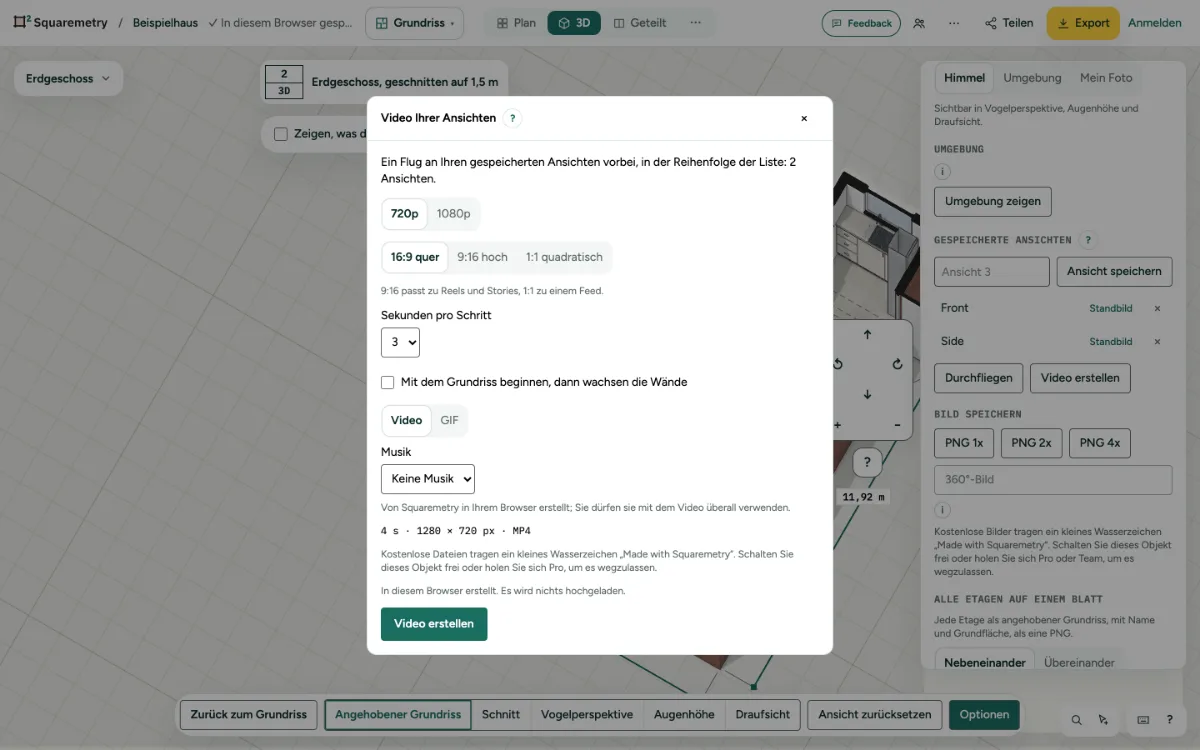
Task: Switch to the GIF format tab
Action: [x=449, y=420]
